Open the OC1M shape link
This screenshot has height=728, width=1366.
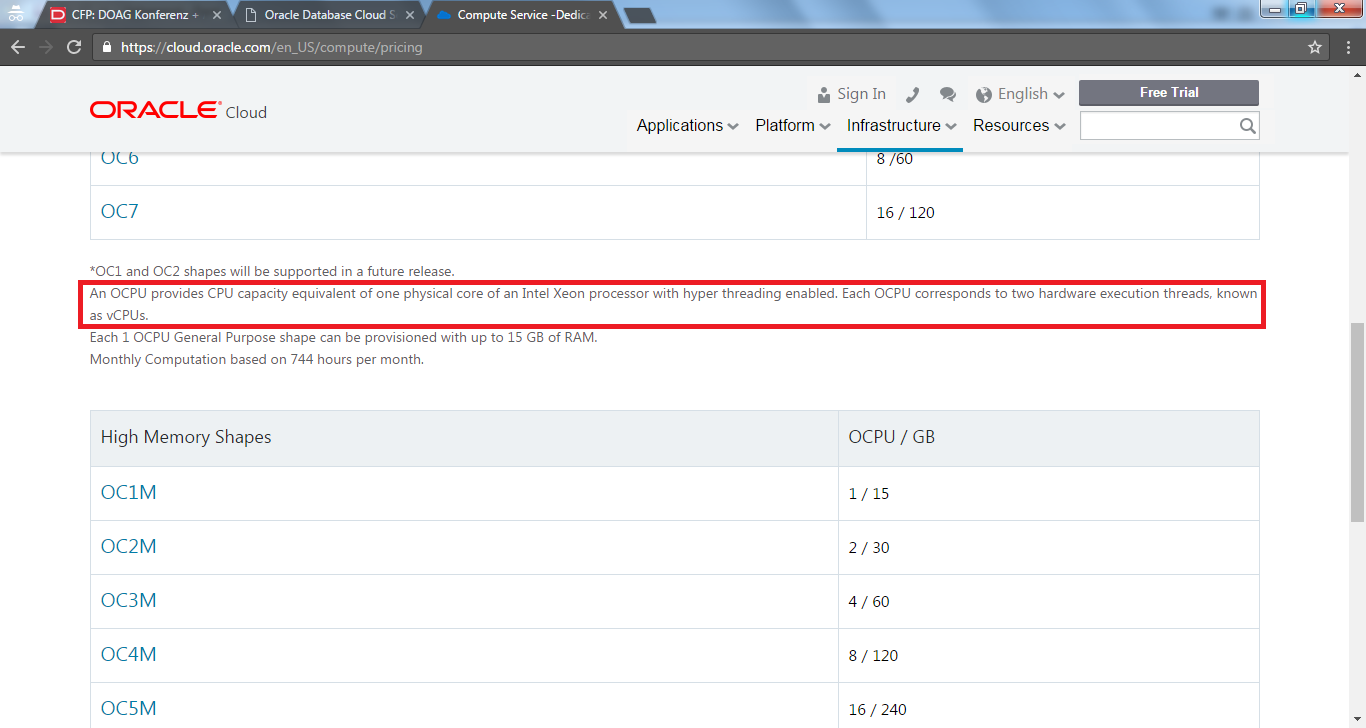[x=128, y=492]
